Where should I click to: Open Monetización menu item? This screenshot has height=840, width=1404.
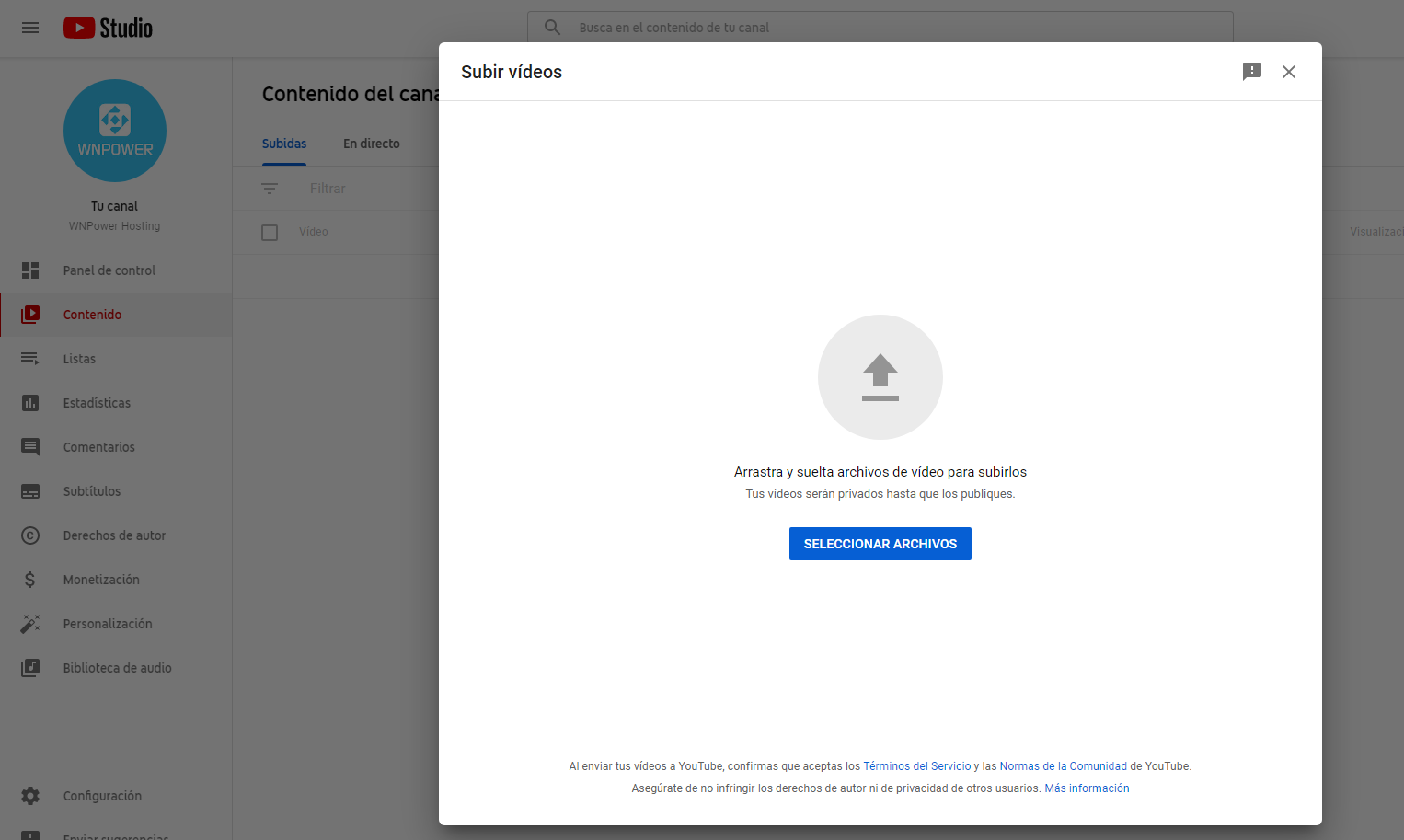116,580
